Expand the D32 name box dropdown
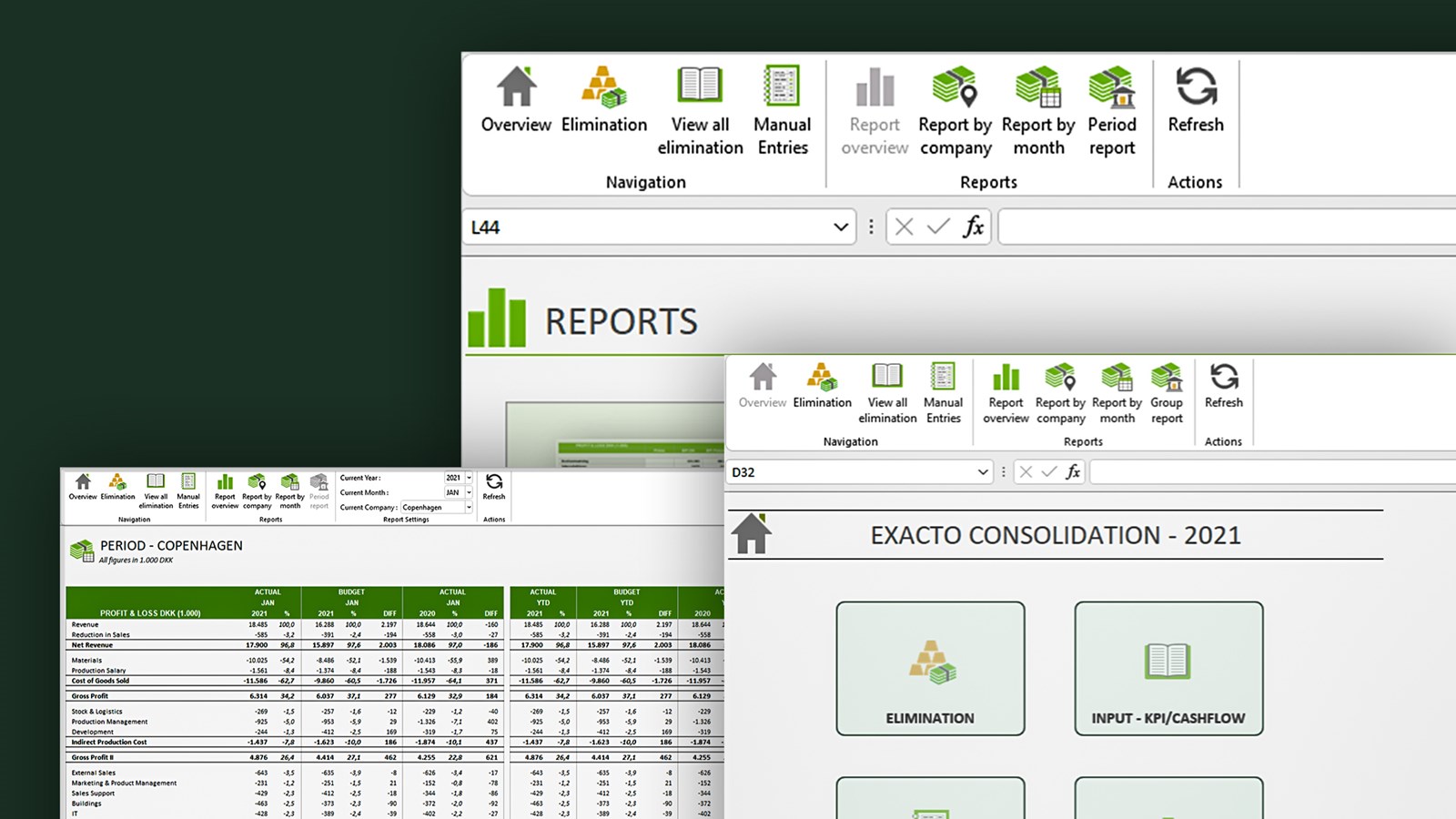 (x=983, y=471)
